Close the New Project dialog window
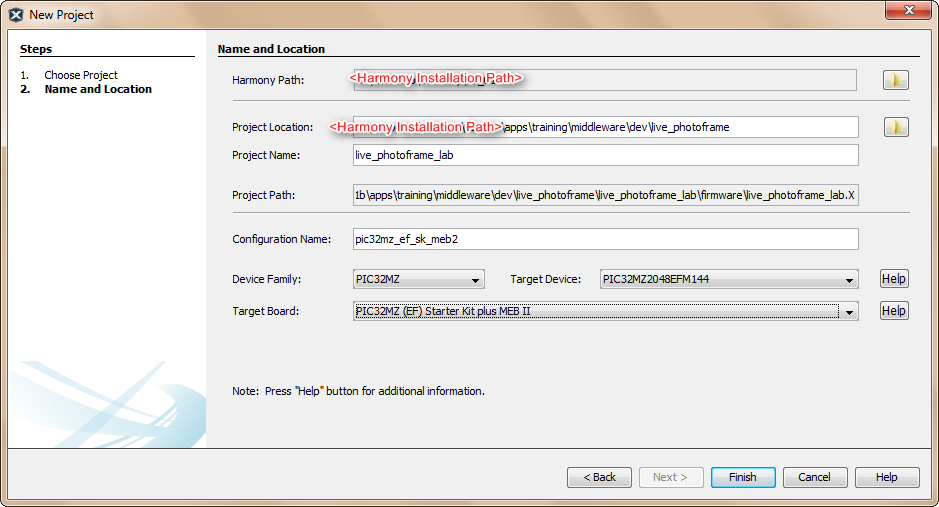The image size is (939, 507). [x=906, y=10]
